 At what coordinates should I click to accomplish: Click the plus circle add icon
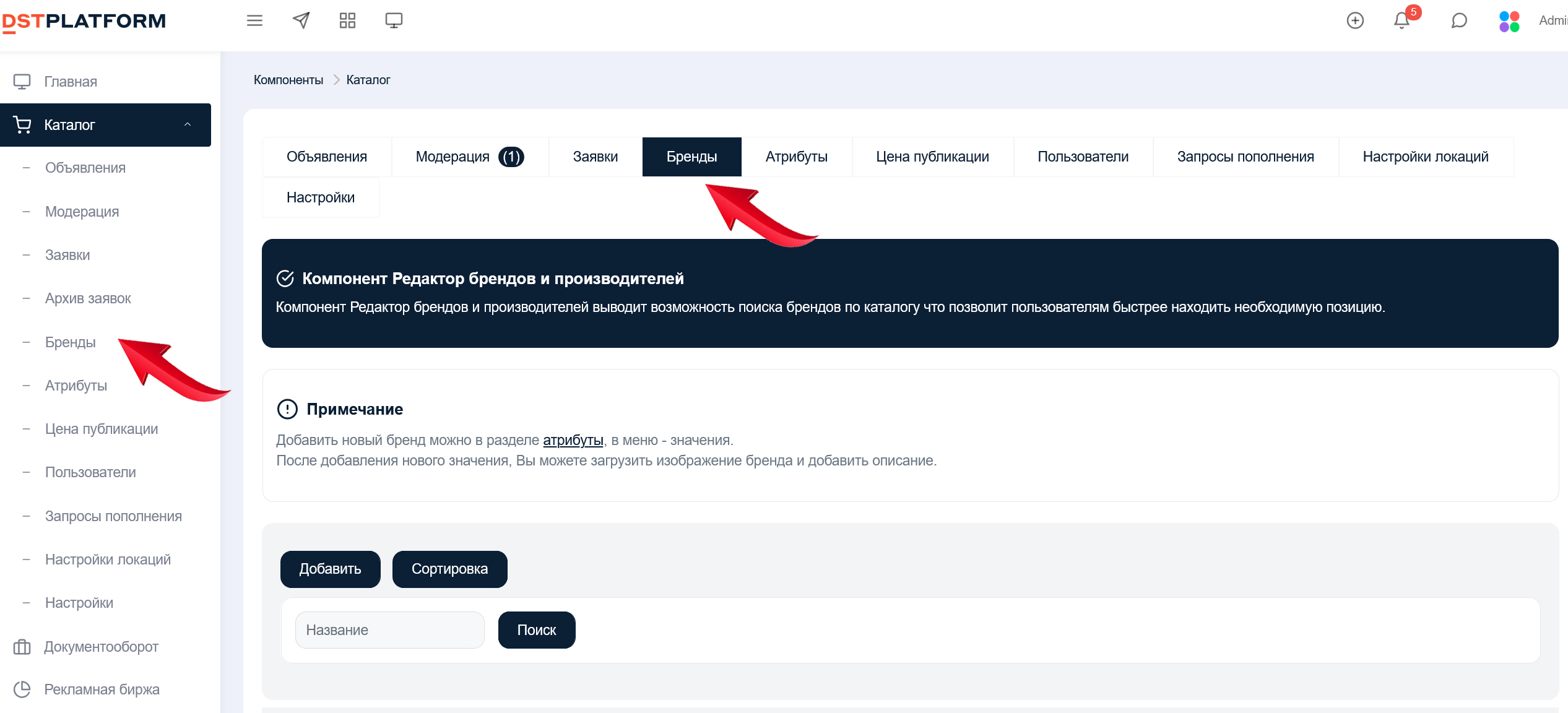pos(1355,20)
